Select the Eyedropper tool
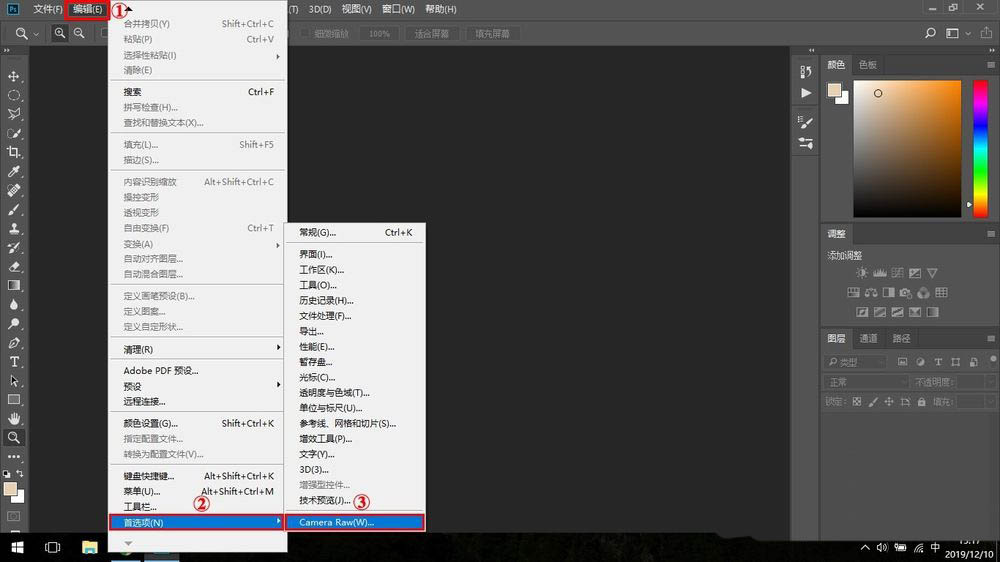 pos(13,172)
